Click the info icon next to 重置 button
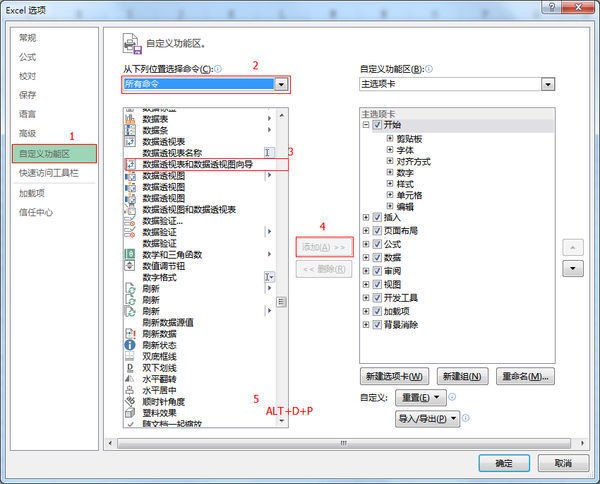 452,397
